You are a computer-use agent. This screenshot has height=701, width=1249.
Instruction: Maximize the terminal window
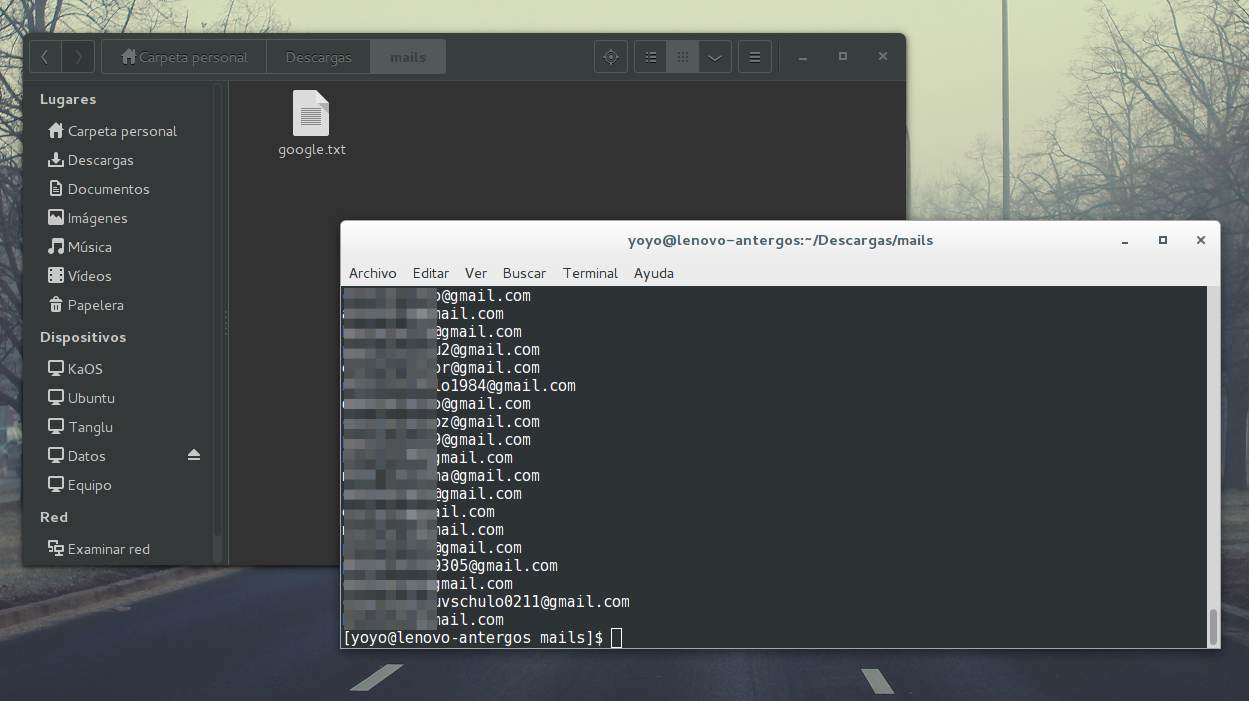pyautogui.click(x=1163, y=240)
